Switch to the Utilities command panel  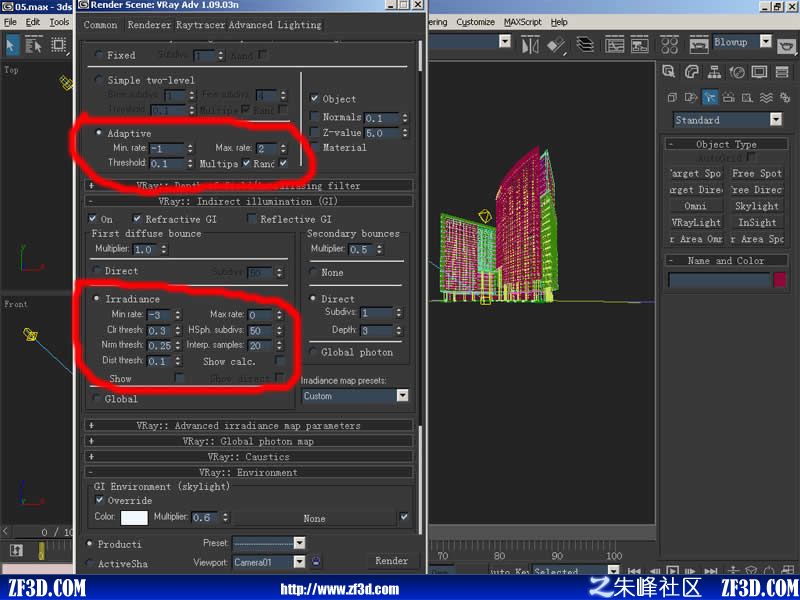[x=782, y=72]
